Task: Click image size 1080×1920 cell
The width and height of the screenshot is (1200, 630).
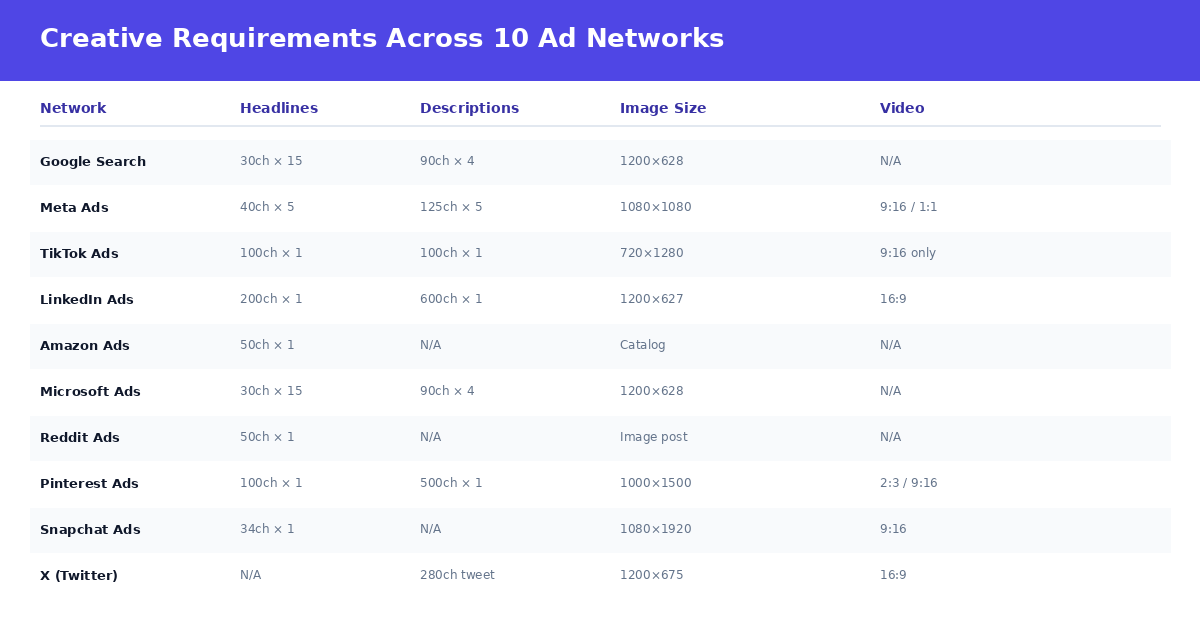Action: pos(656,529)
